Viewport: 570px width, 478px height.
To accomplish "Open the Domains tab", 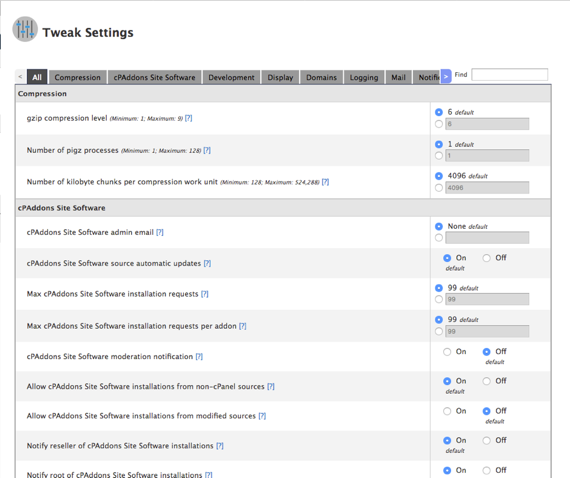I will point(321,77).
